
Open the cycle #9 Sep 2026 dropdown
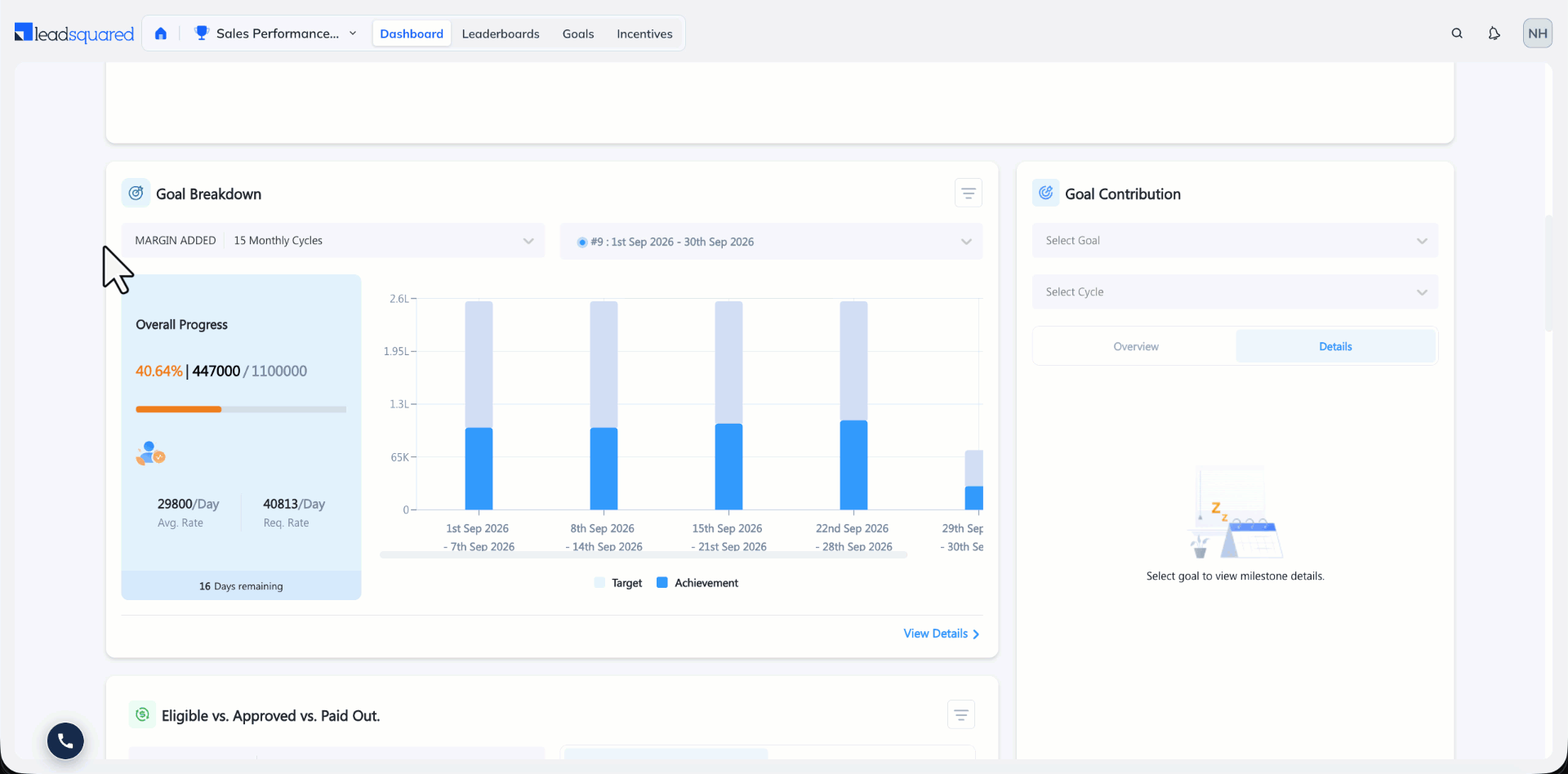[x=771, y=242]
